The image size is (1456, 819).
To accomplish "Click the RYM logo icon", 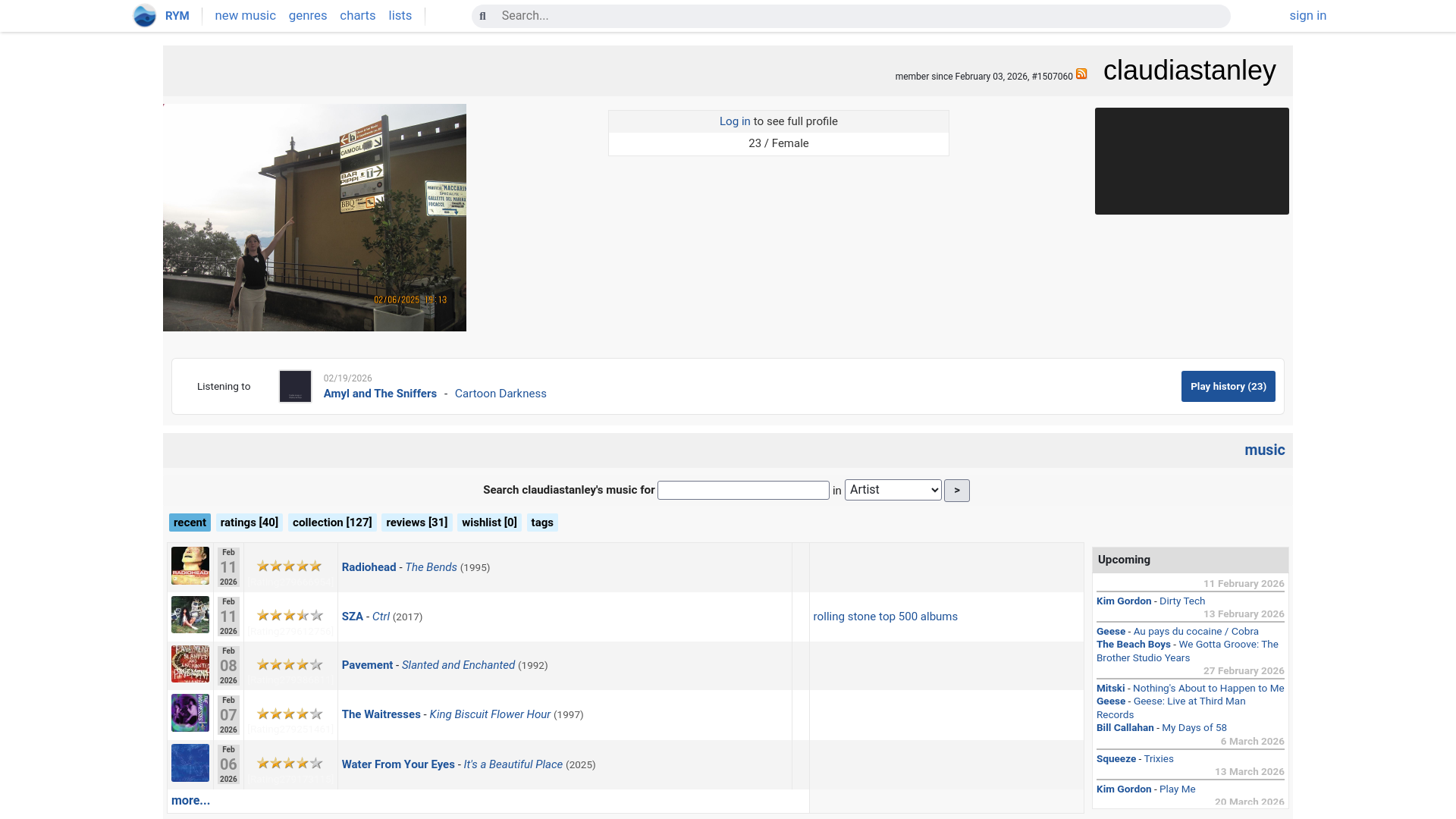I will [144, 16].
